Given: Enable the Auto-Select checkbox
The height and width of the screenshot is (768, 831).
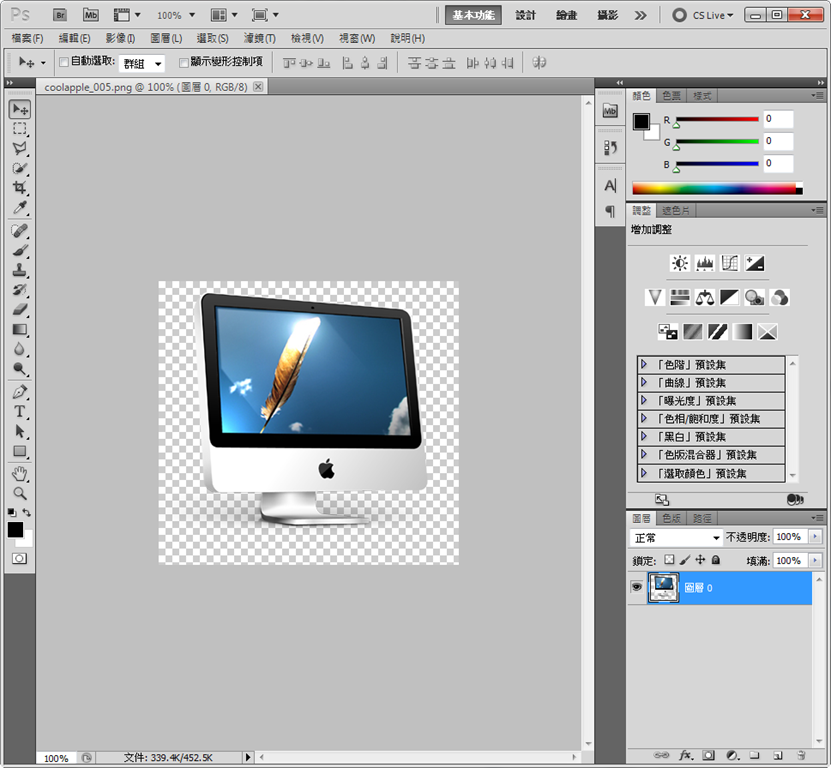Looking at the screenshot, I should pos(64,62).
